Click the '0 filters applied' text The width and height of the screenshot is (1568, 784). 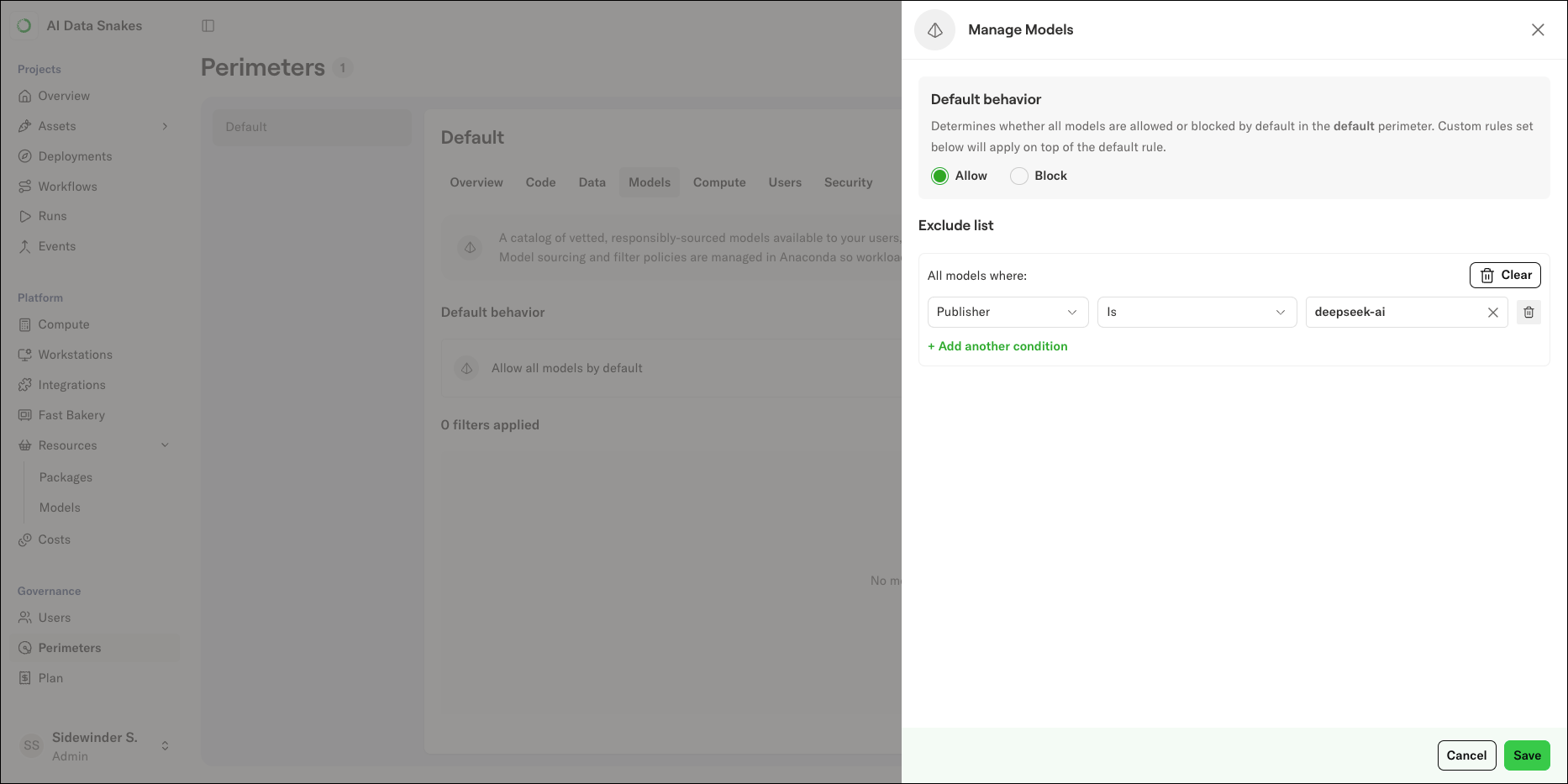[490, 425]
